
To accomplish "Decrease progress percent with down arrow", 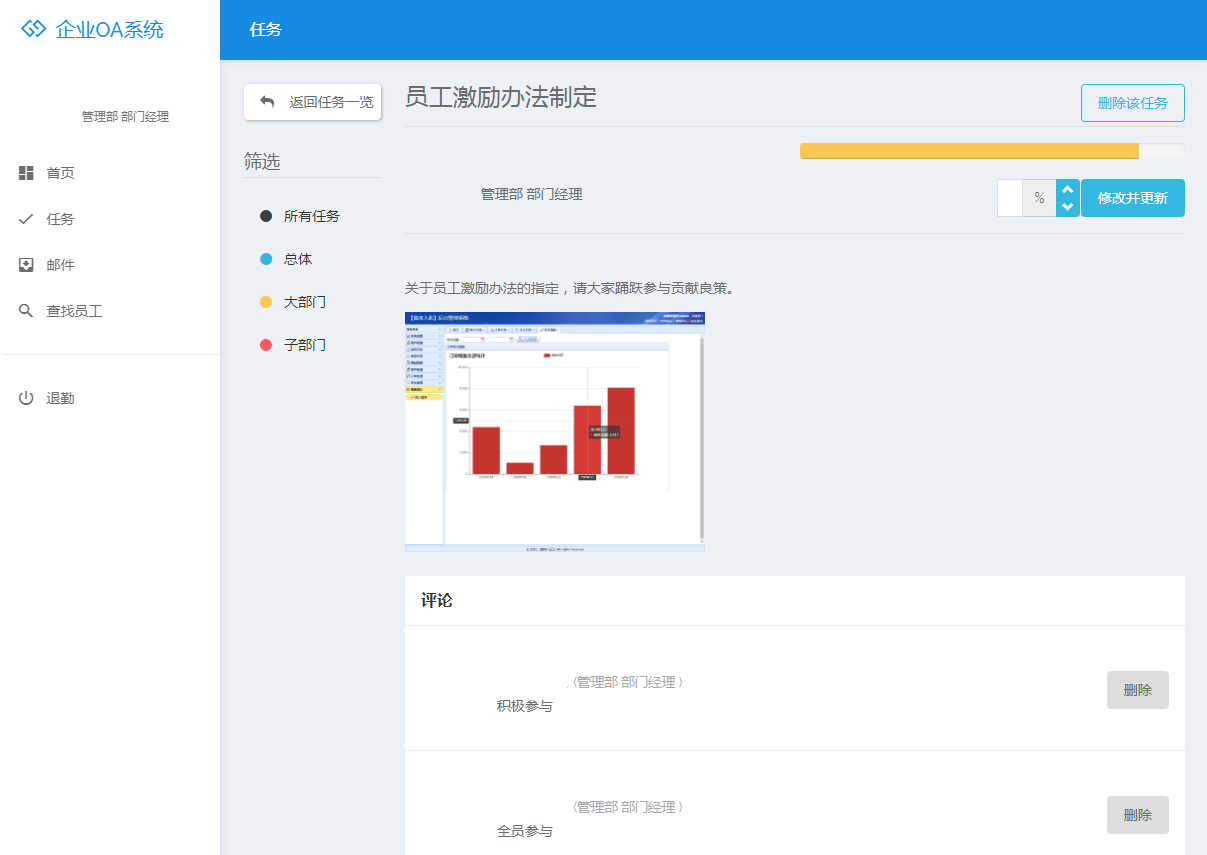I will [1067, 207].
